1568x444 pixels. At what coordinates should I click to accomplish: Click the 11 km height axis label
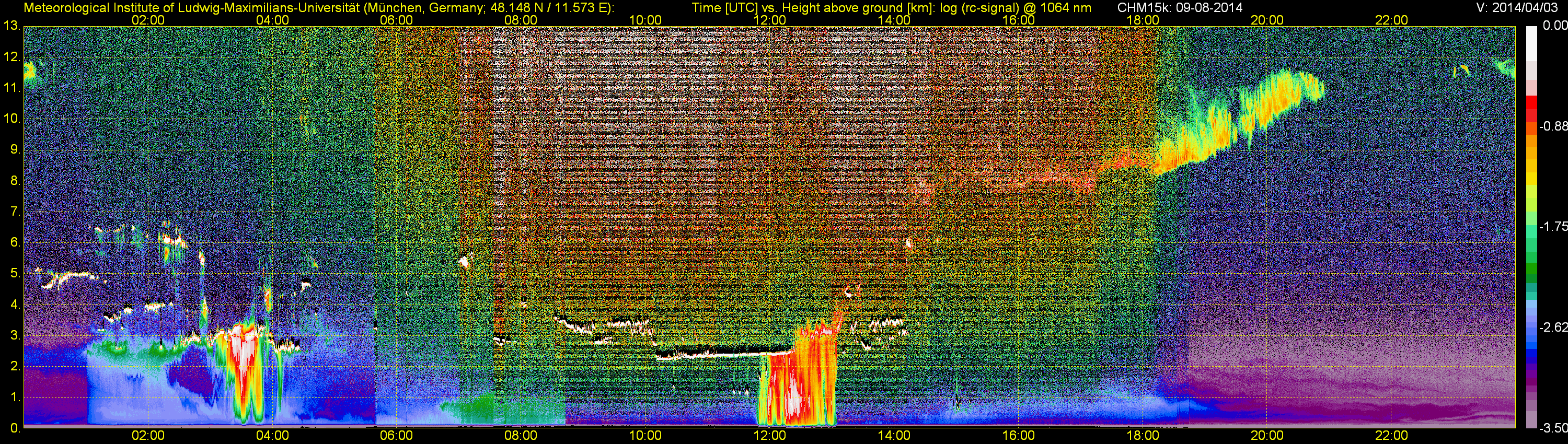pyautogui.click(x=11, y=88)
